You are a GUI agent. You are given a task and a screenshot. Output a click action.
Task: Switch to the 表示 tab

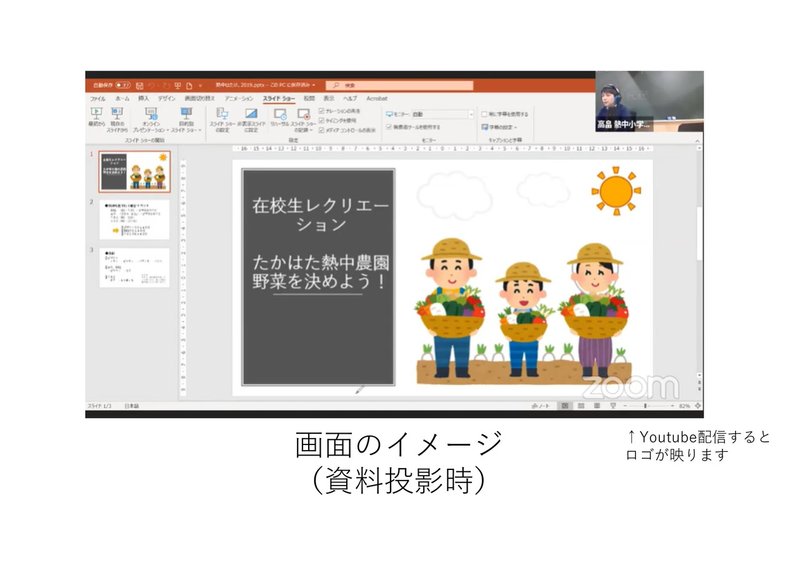(x=329, y=99)
